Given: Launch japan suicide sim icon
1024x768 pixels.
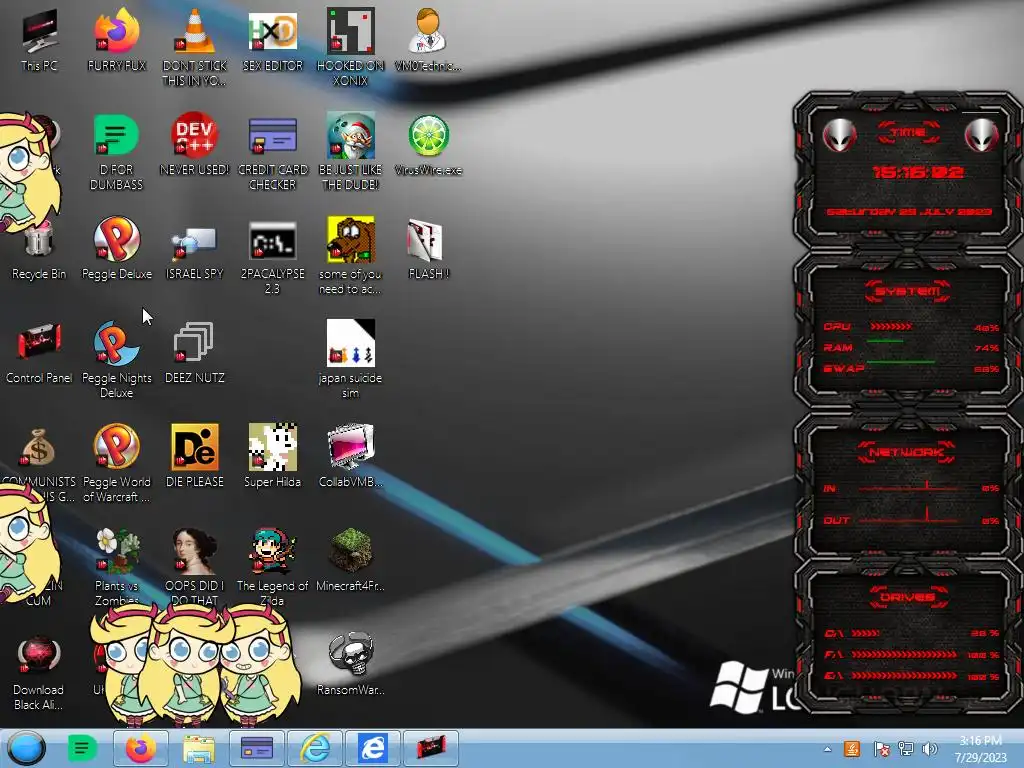Looking at the screenshot, I should [350, 359].
